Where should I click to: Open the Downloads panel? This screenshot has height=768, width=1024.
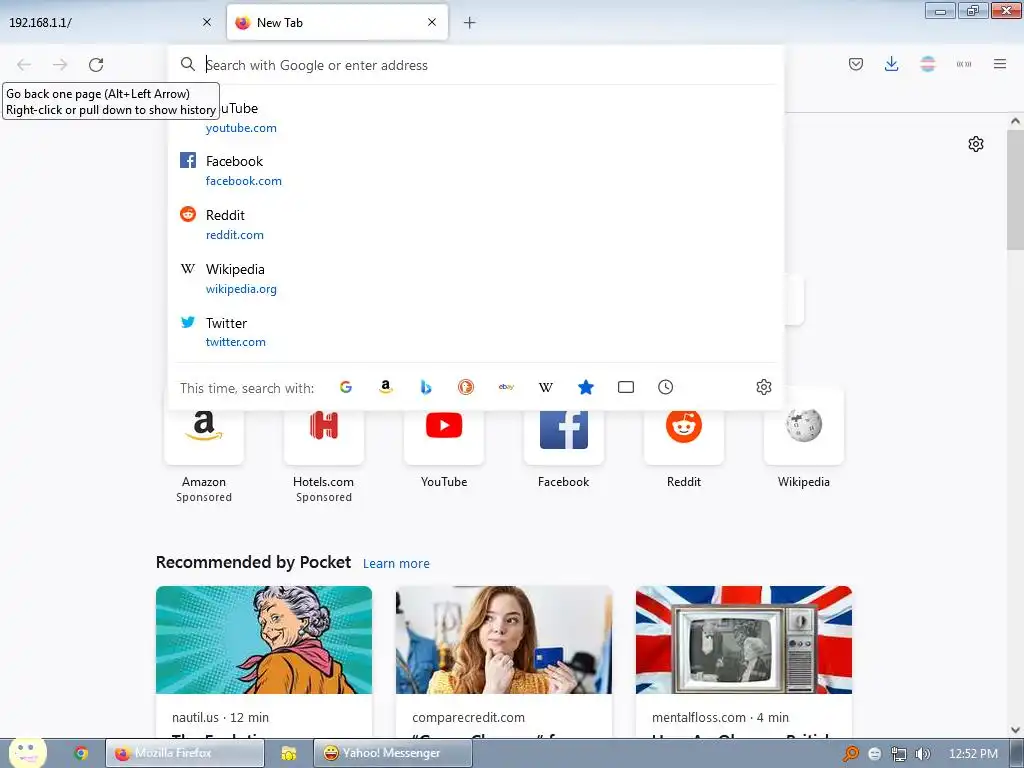[x=891, y=64]
